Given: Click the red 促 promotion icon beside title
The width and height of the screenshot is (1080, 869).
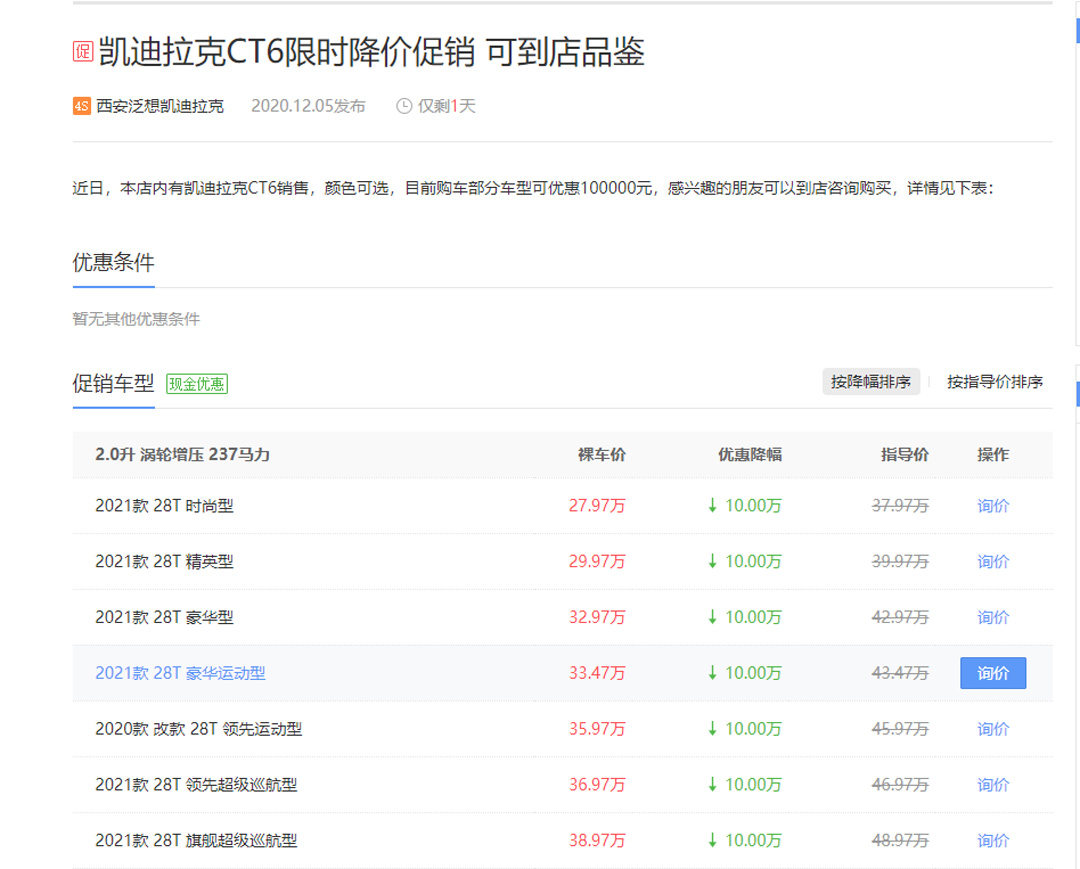Looking at the screenshot, I should [83, 52].
